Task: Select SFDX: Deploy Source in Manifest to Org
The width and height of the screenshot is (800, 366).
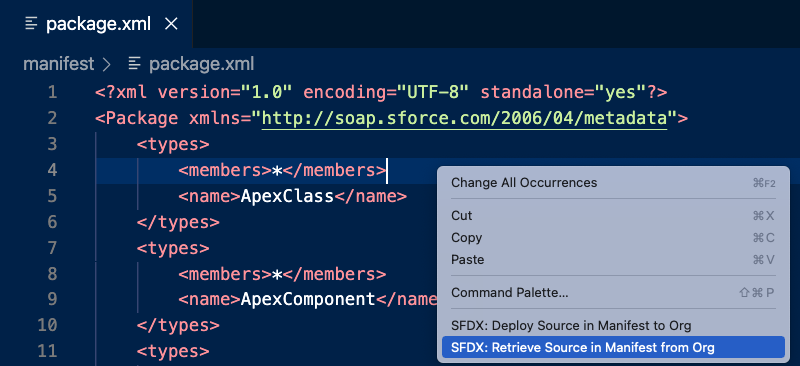Action: pyautogui.click(x=613, y=326)
